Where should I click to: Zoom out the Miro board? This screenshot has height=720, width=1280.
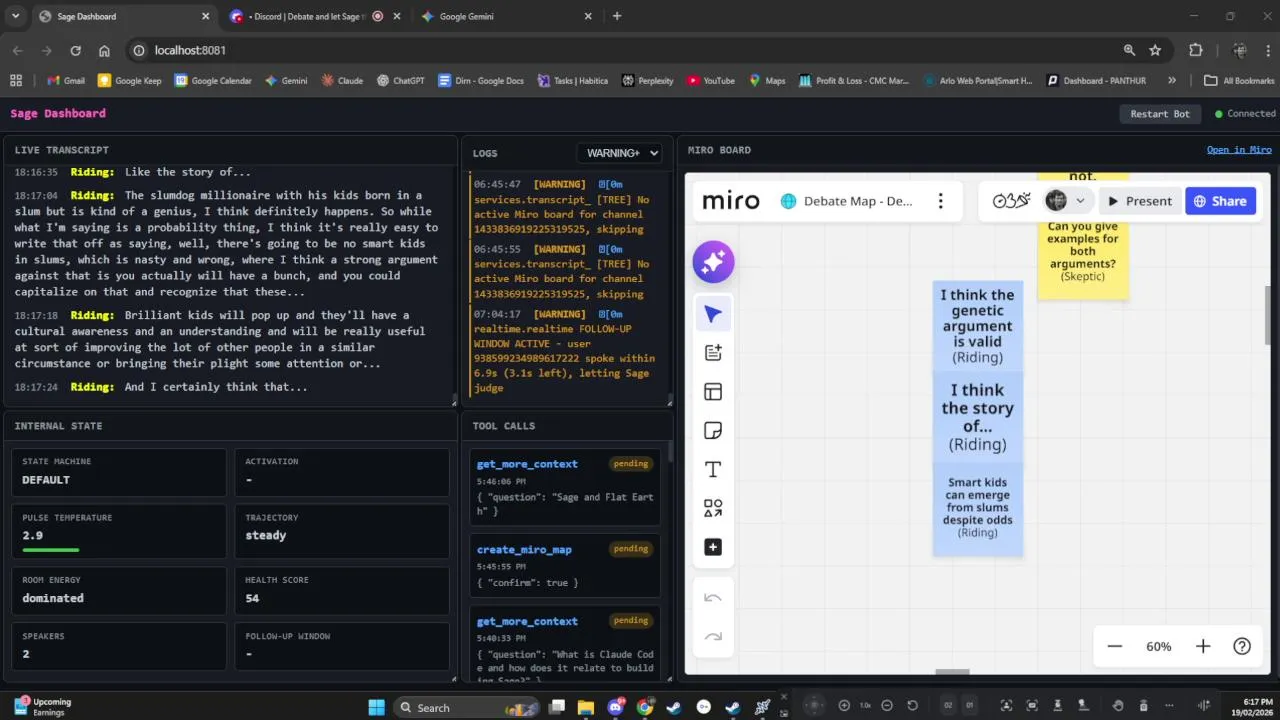coord(1115,647)
